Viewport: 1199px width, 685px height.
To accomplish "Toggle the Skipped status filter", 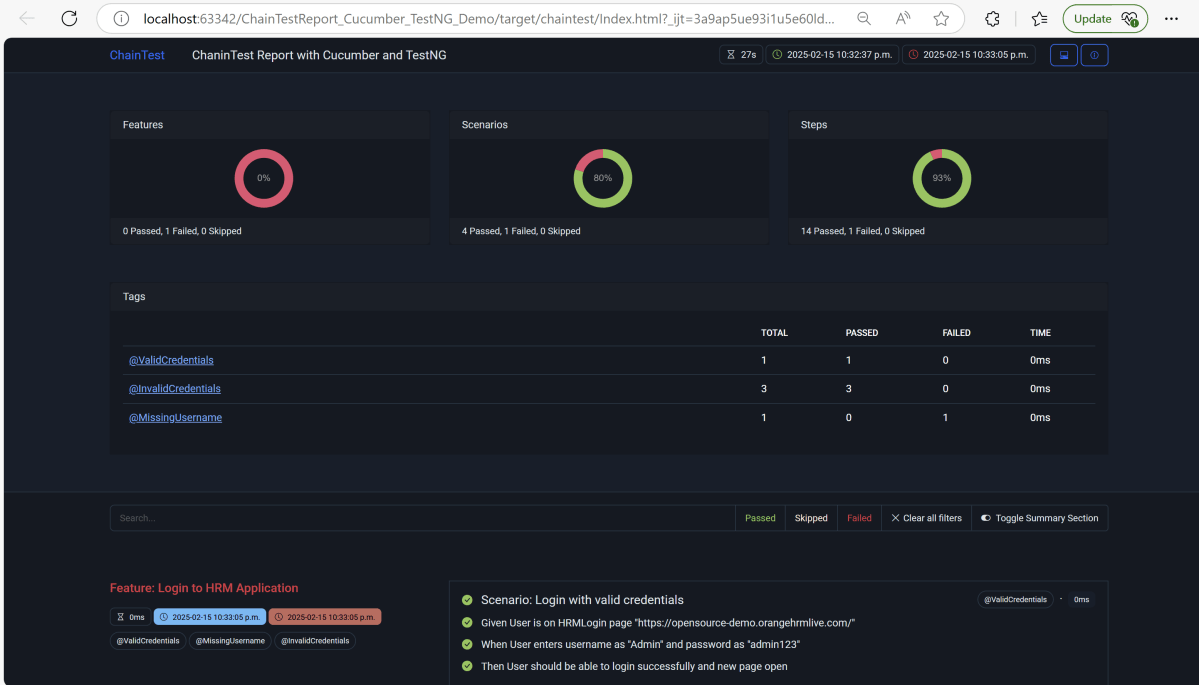I will [x=811, y=518].
